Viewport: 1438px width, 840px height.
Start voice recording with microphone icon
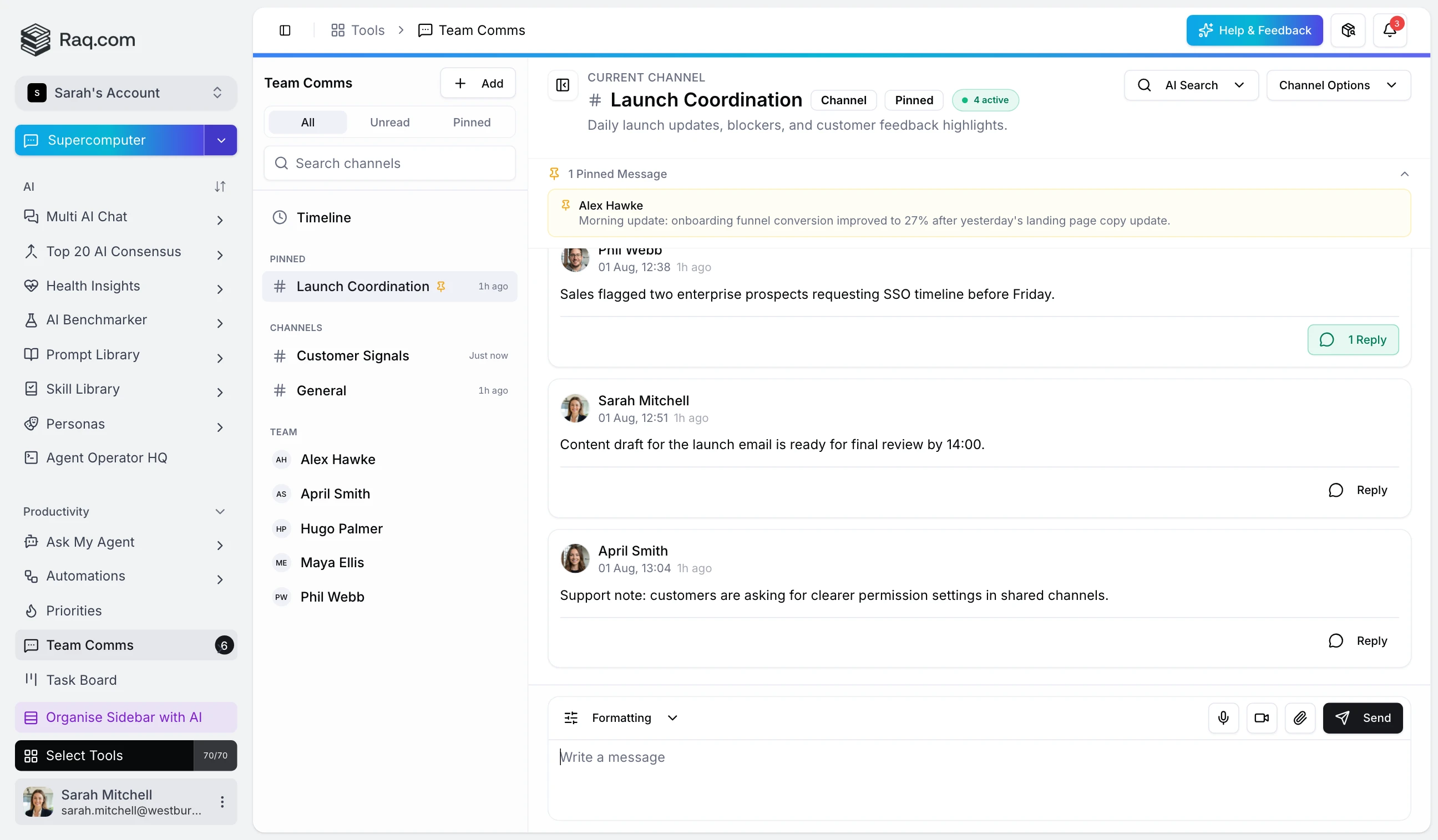[1223, 717]
